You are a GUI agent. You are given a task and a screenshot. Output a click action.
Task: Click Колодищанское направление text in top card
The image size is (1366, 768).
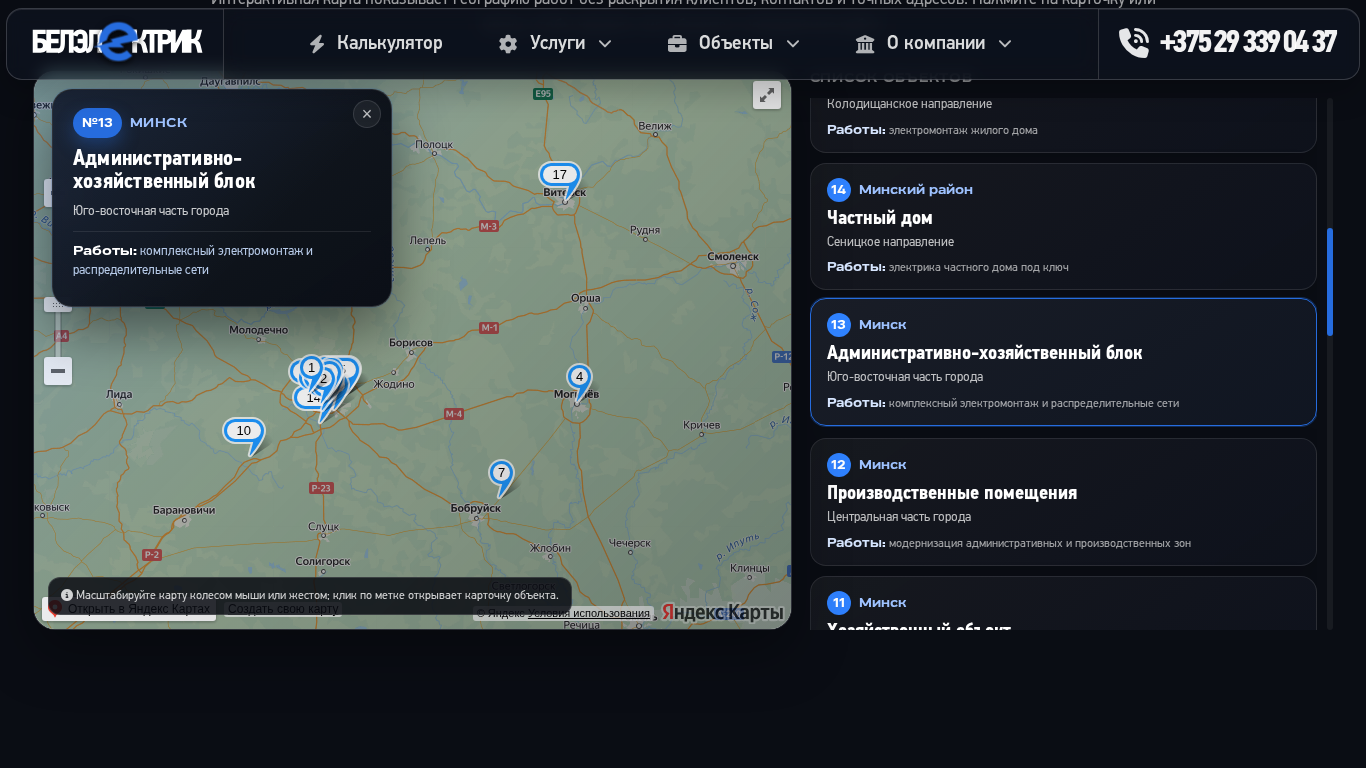click(909, 104)
